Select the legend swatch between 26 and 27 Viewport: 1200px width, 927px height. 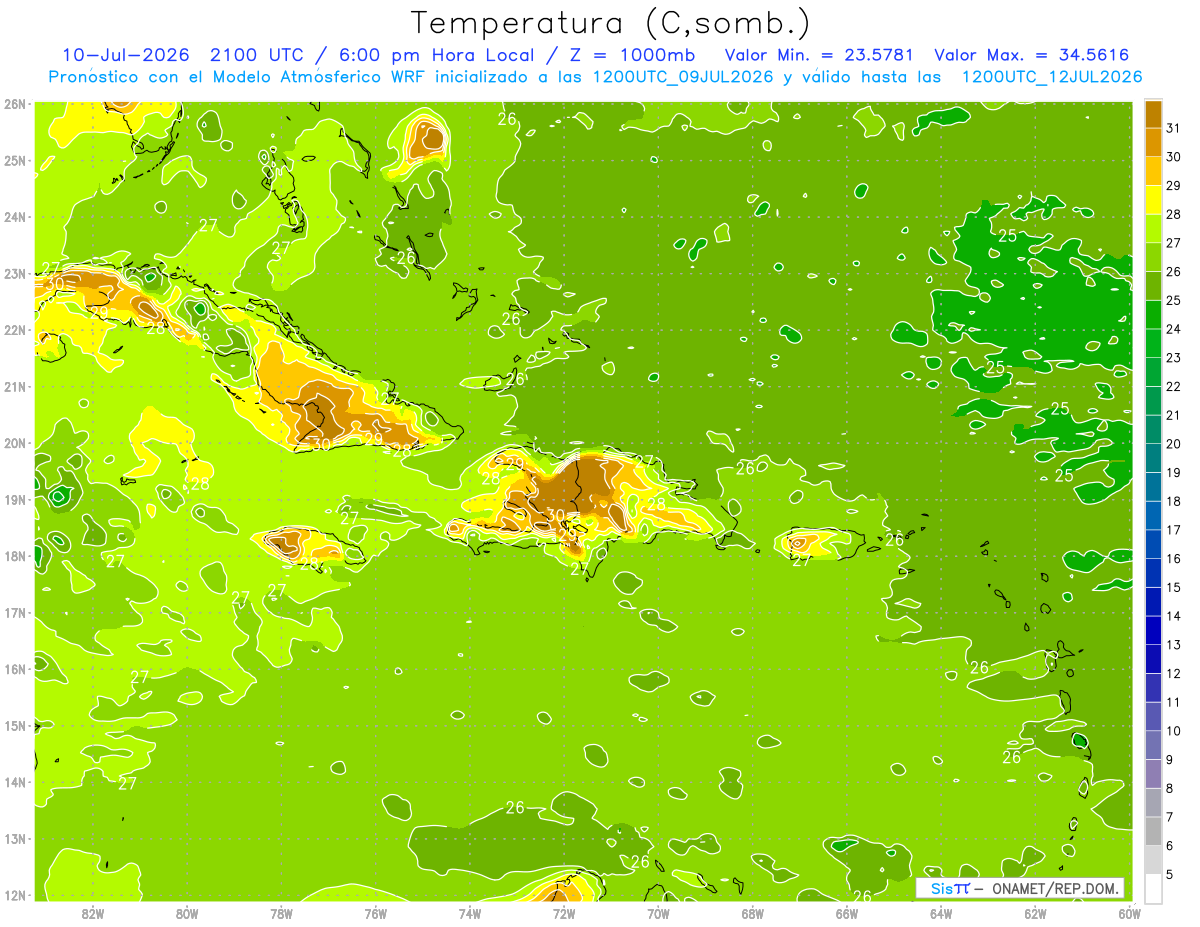click(x=1153, y=257)
